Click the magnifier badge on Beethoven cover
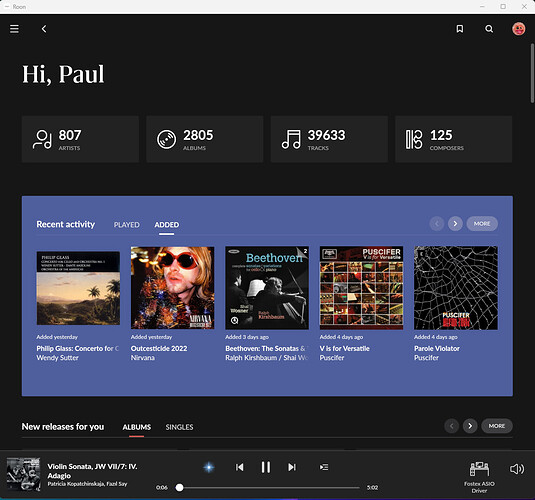This screenshot has width=535, height=500. pyautogui.click(x=234, y=320)
